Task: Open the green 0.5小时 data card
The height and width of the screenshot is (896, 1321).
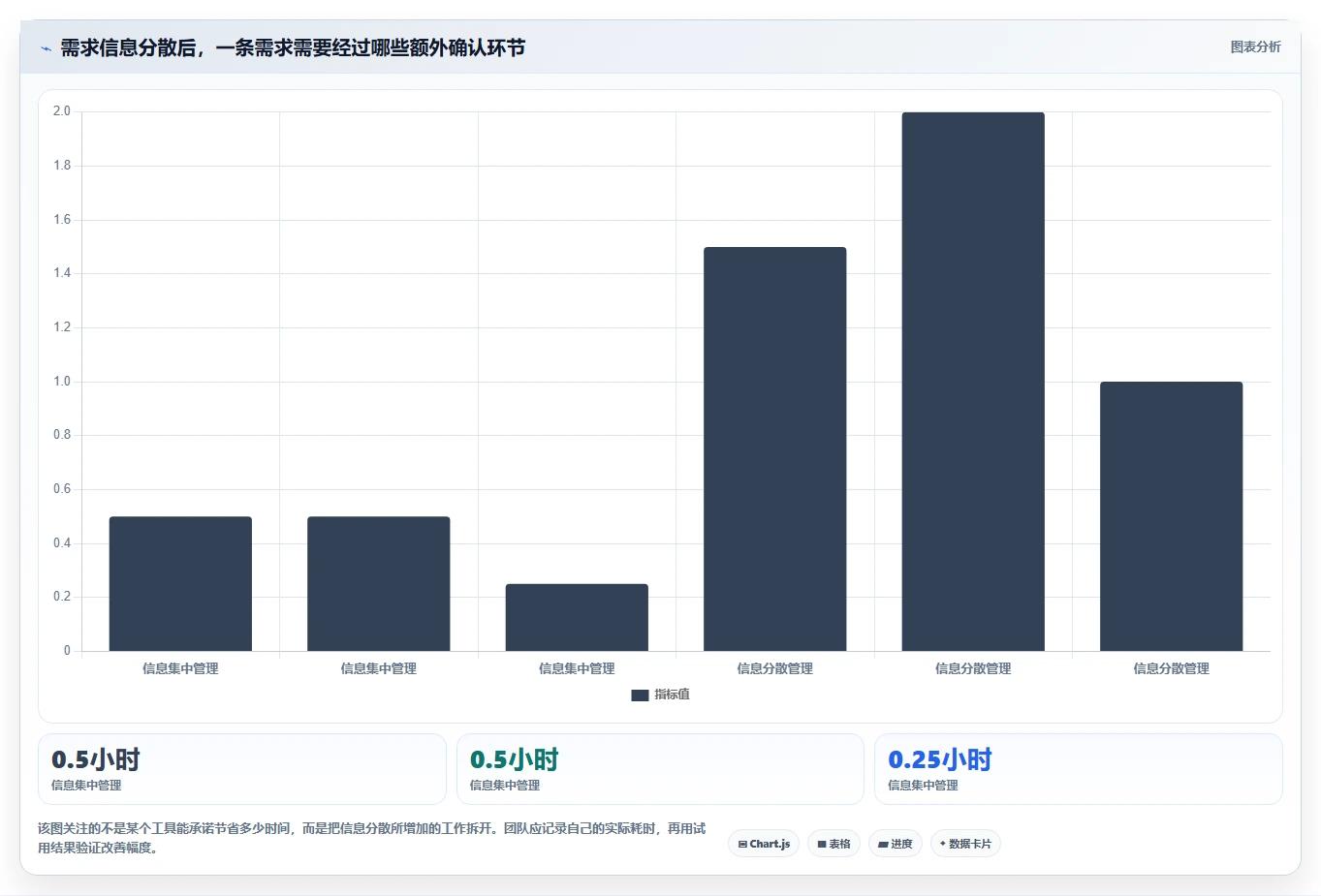Action: pos(660,769)
